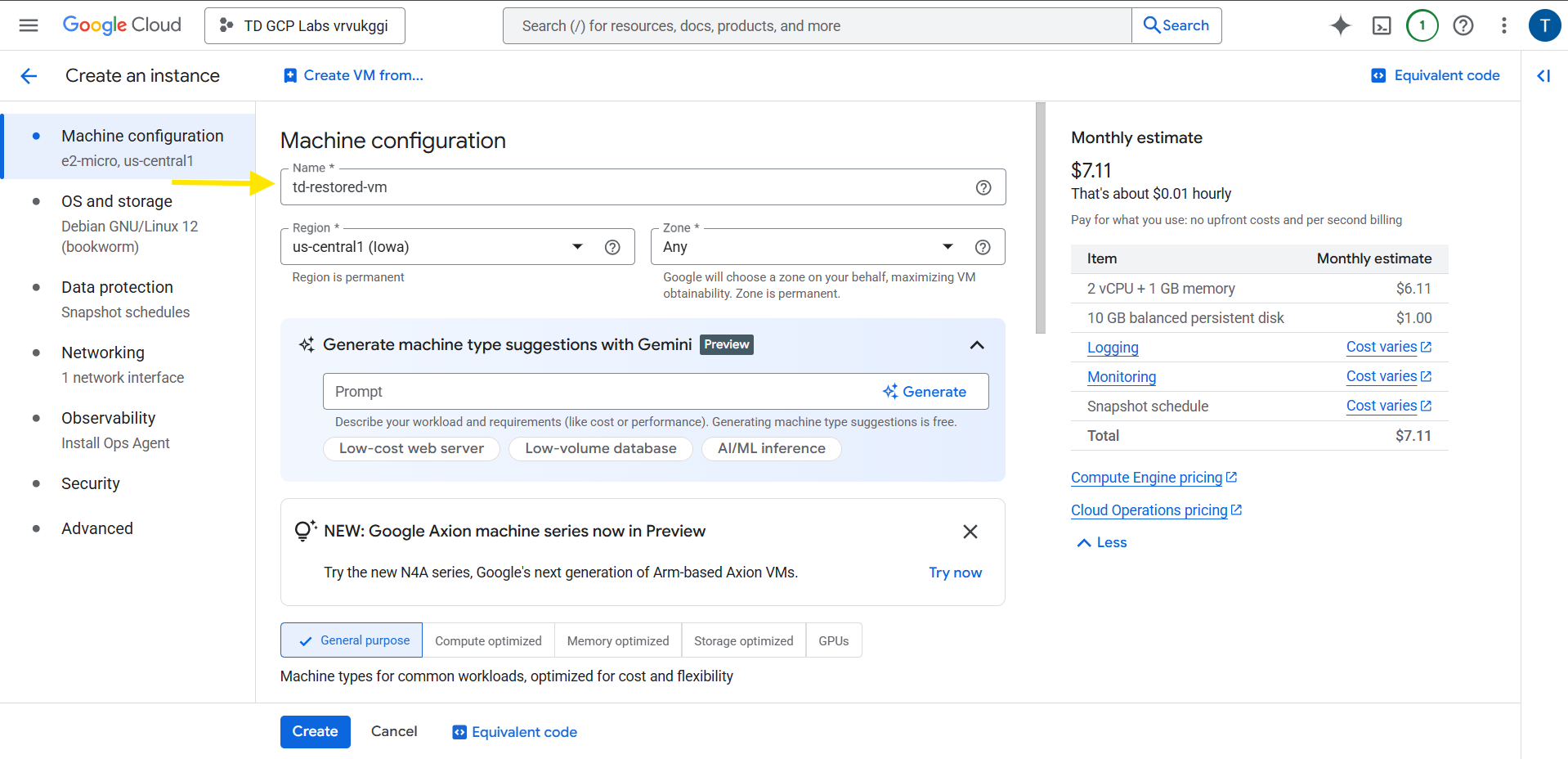Screen dimensions: 1568x759
Task: Collapse the Gemini machine type suggestions section
Action: [976, 345]
